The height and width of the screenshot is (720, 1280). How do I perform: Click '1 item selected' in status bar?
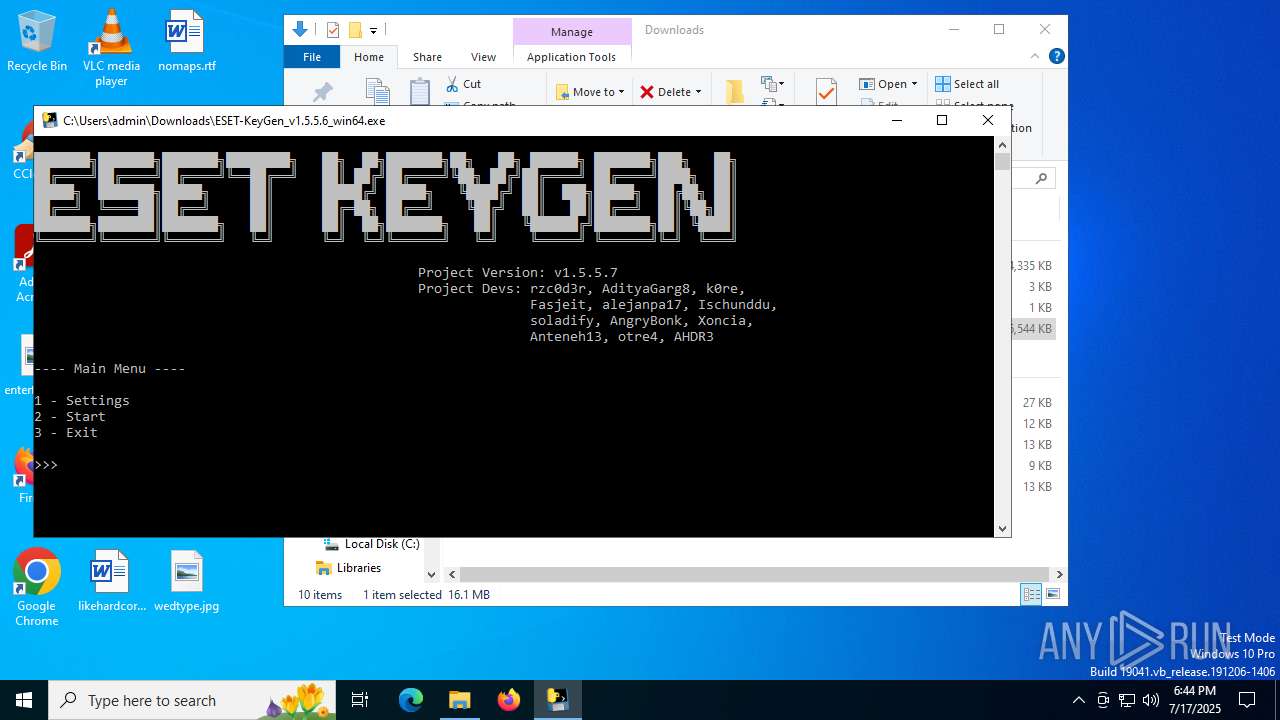(402, 595)
